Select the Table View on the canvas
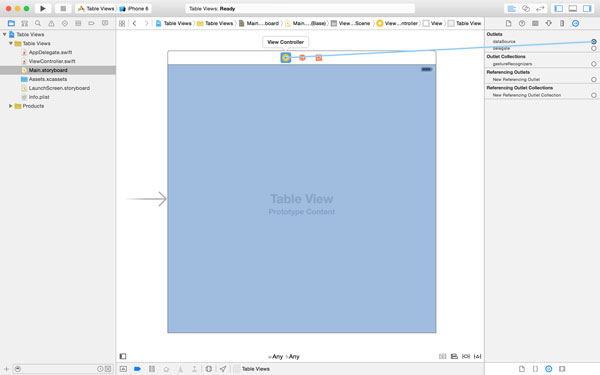The image size is (600, 375). pos(302,199)
